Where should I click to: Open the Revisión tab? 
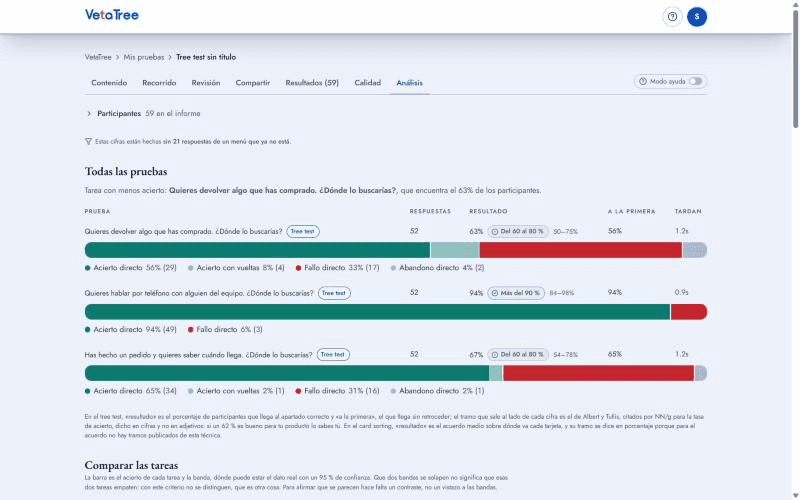tap(206, 83)
